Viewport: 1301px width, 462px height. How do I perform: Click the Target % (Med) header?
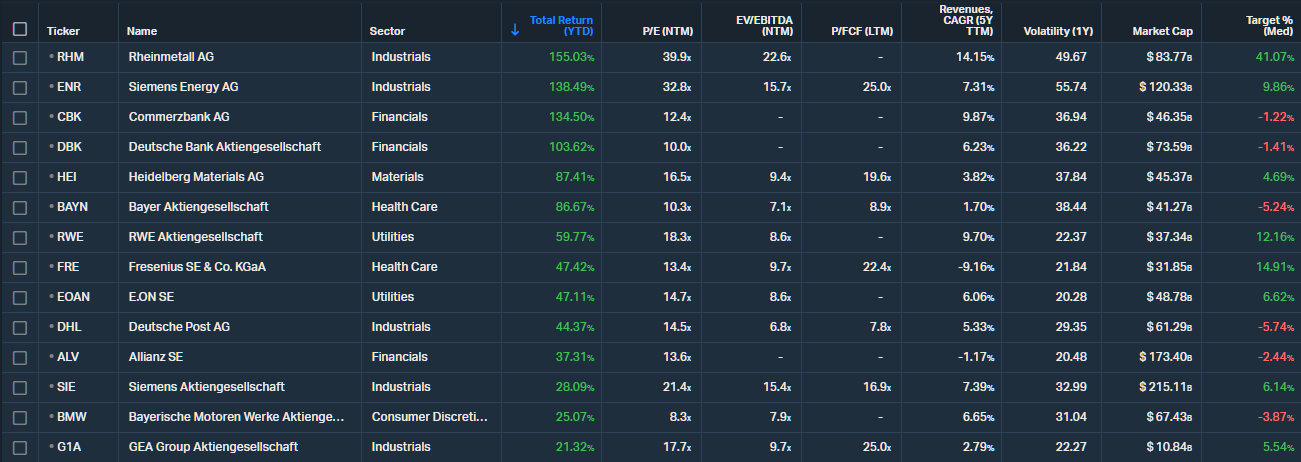(x=1263, y=25)
